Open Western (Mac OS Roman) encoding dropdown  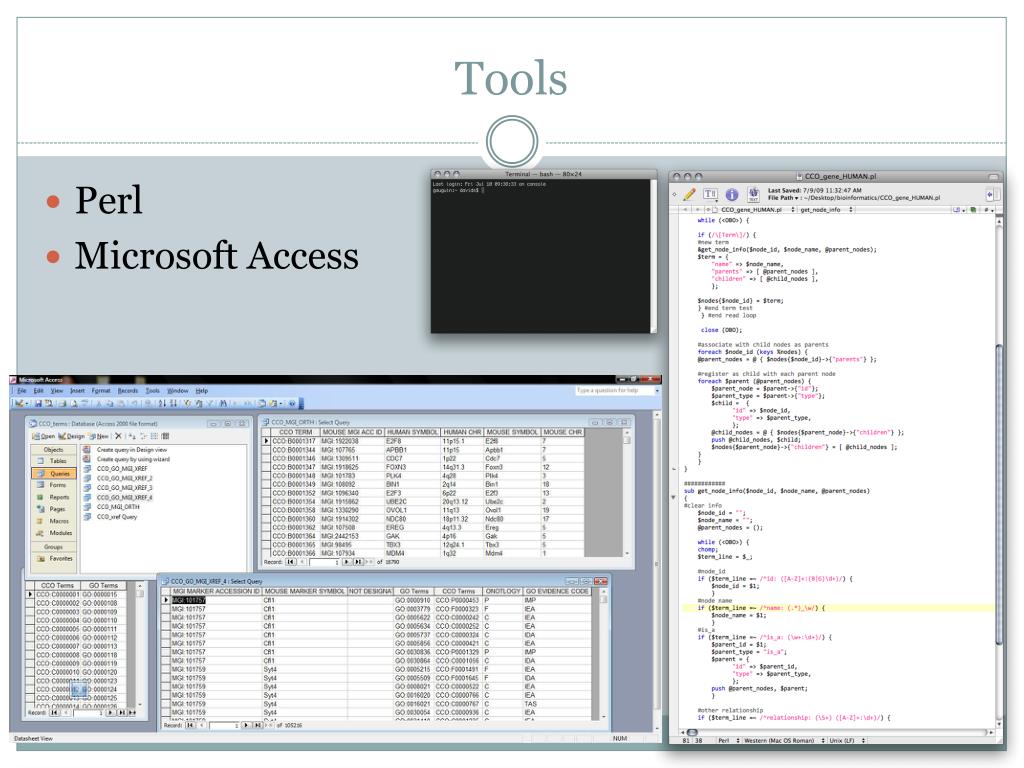pyautogui.click(x=784, y=741)
